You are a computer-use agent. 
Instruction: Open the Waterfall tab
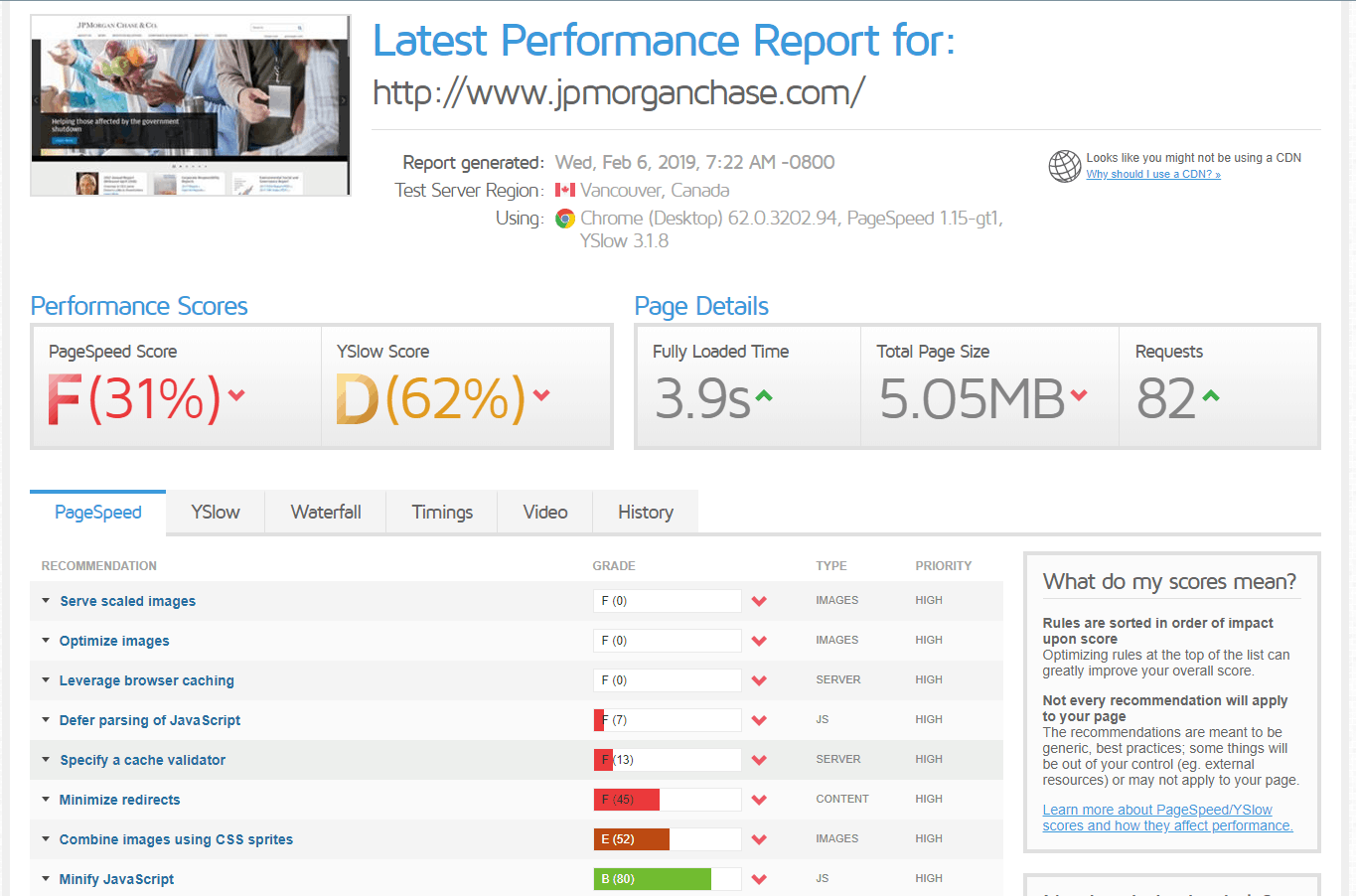tap(326, 513)
